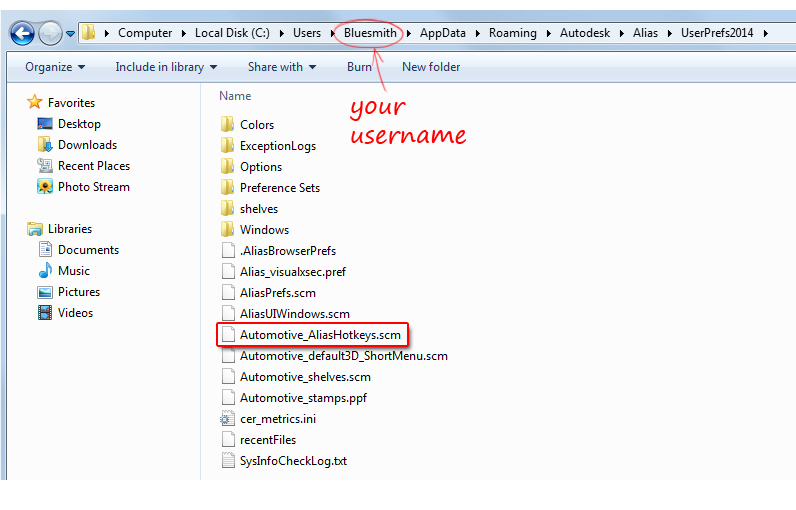Select Bluesmith breadcrumb in address bar

tap(370, 33)
